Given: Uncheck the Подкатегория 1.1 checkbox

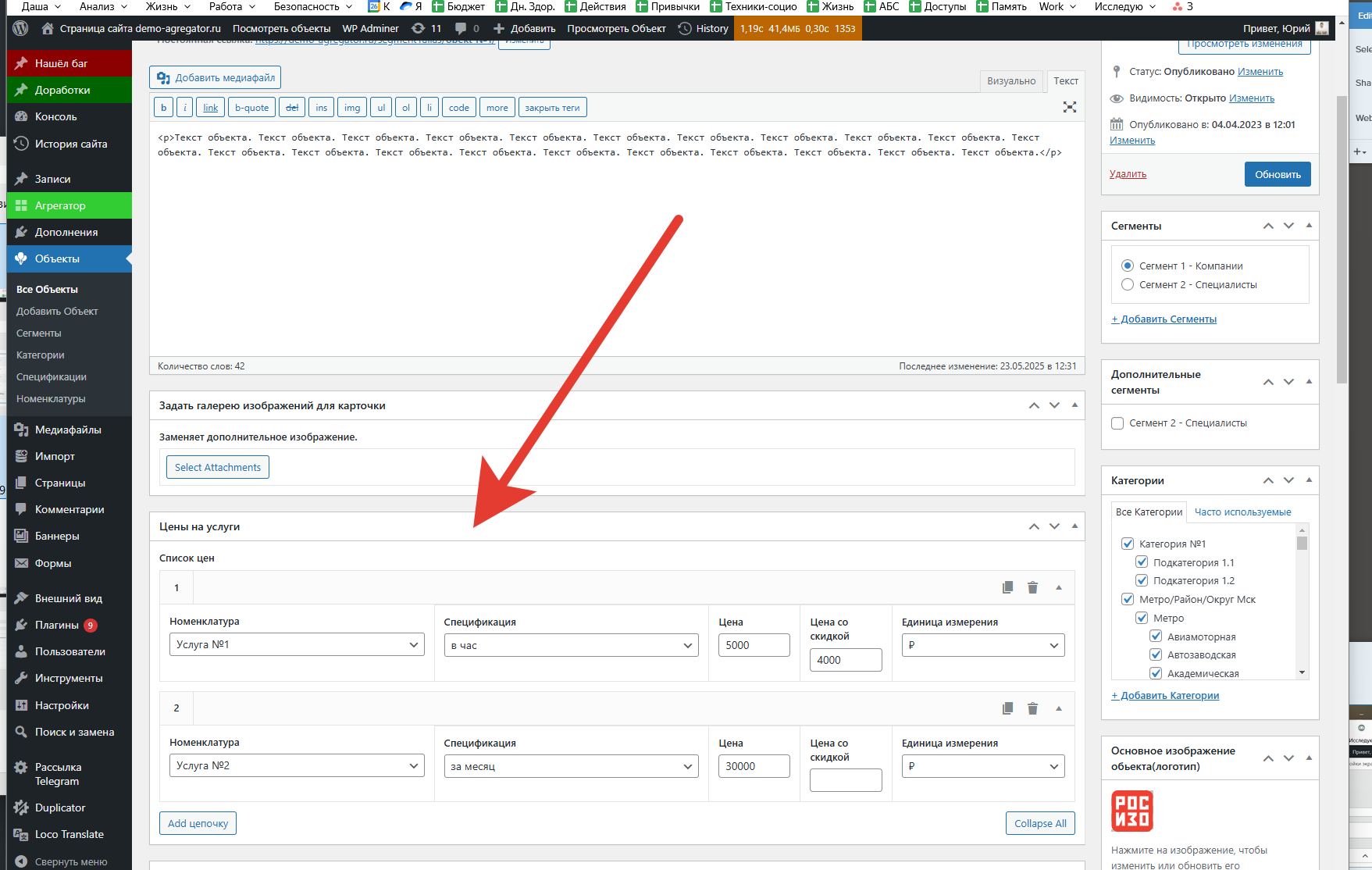Looking at the screenshot, I should click(1142, 562).
